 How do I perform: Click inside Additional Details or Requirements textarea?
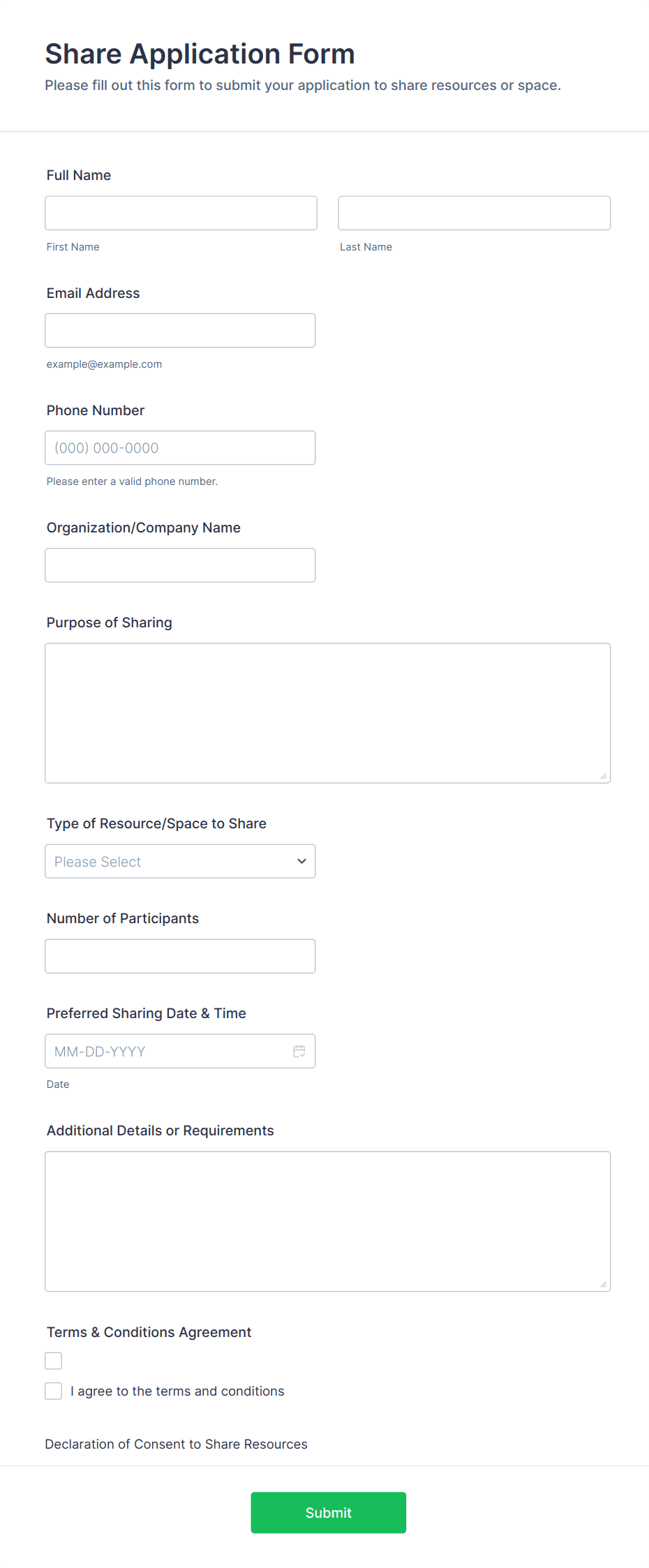pyautogui.click(x=327, y=1221)
